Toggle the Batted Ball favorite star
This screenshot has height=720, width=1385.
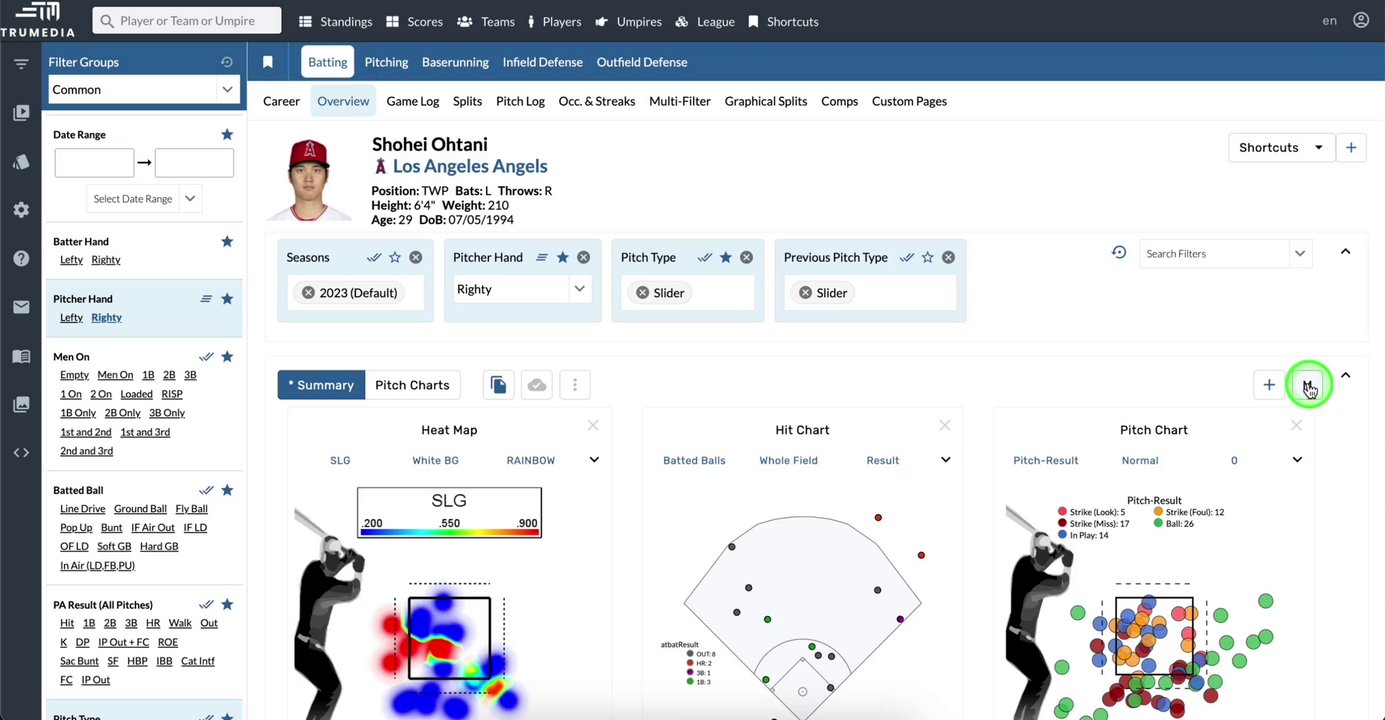227,490
